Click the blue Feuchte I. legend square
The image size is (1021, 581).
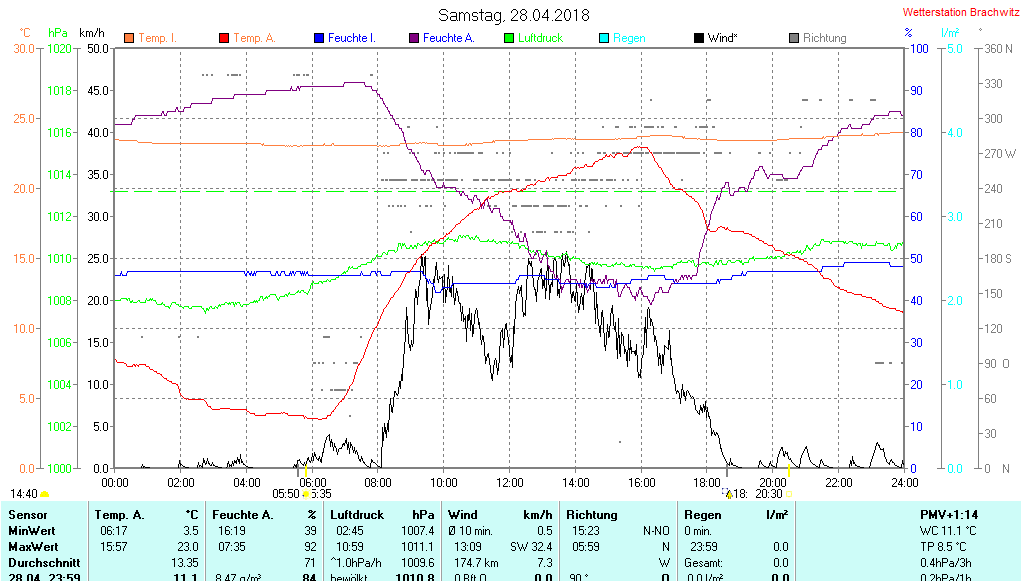pyautogui.click(x=319, y=38)
